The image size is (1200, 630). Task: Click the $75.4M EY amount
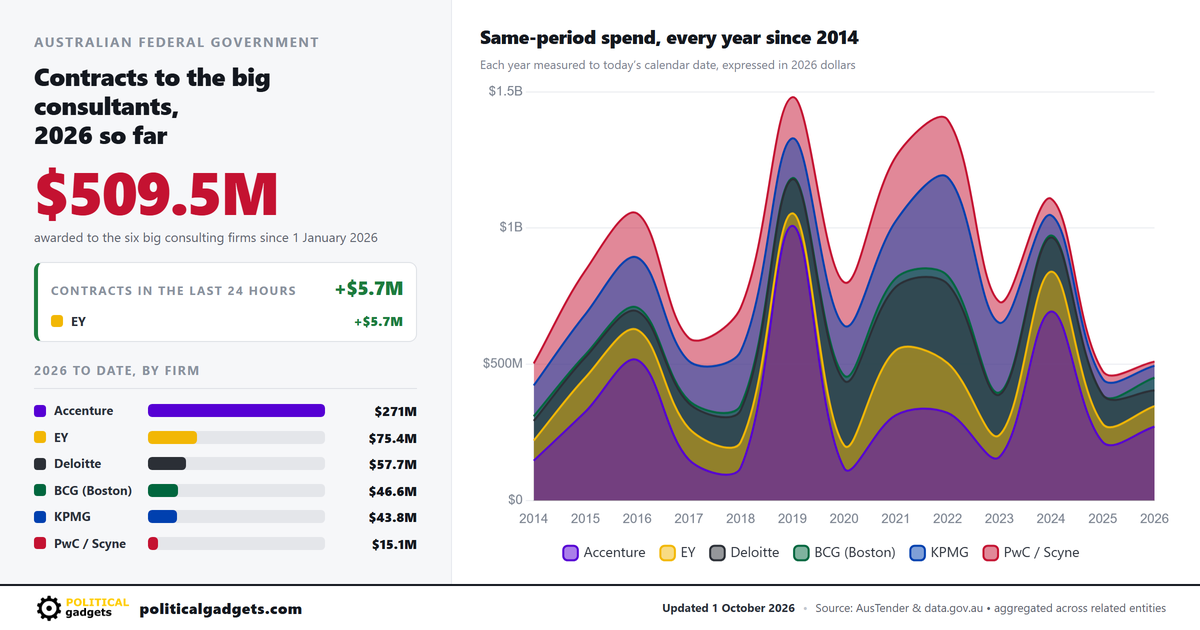(x=392, y=438)
